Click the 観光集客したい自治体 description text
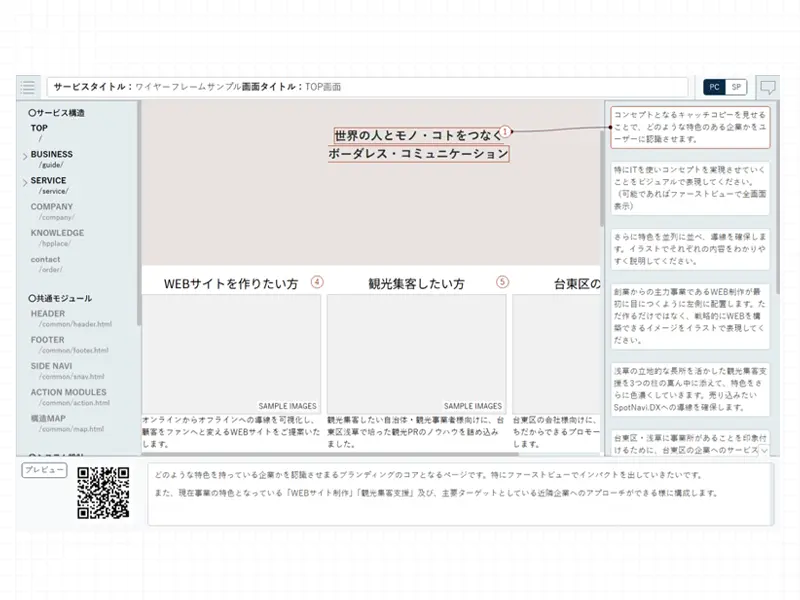This screenshot has height=600, width=800. (x=416, y=432)
